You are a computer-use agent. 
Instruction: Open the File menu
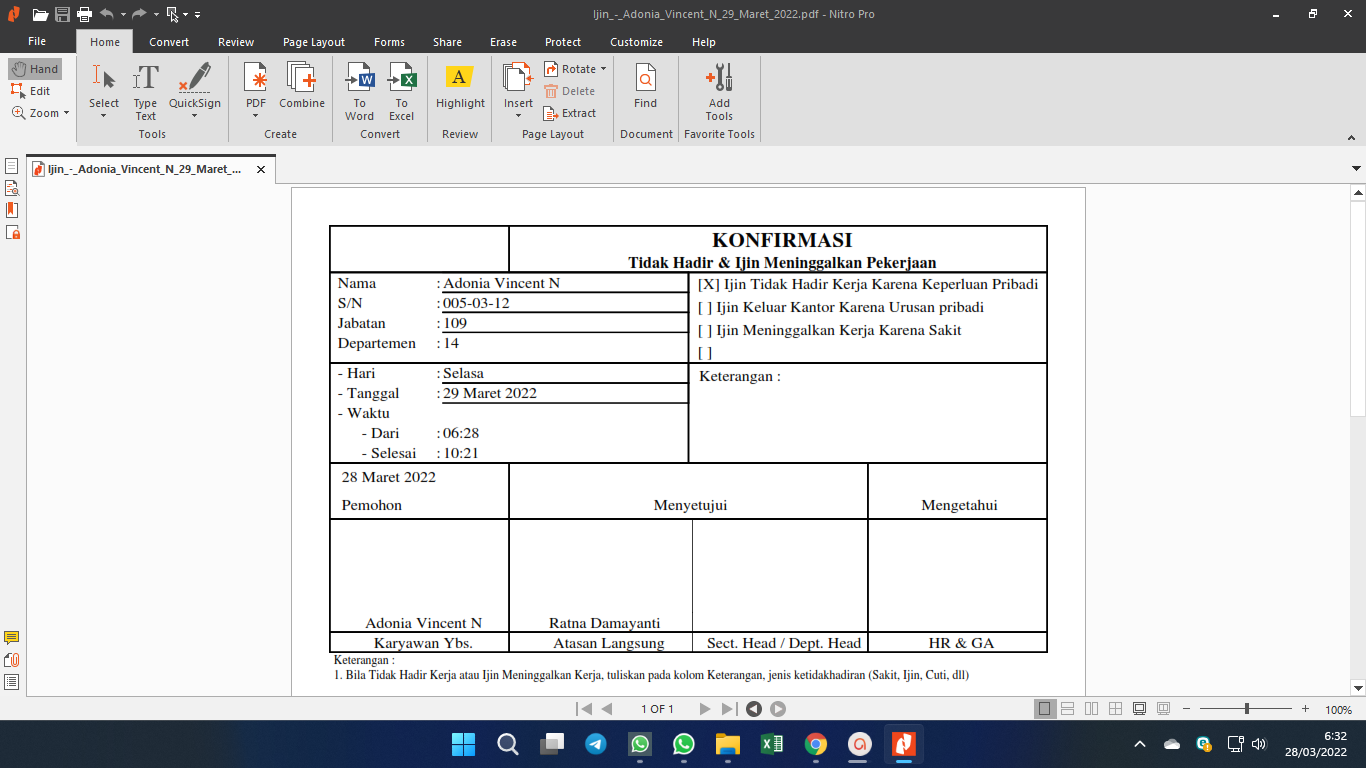point(37,42)
